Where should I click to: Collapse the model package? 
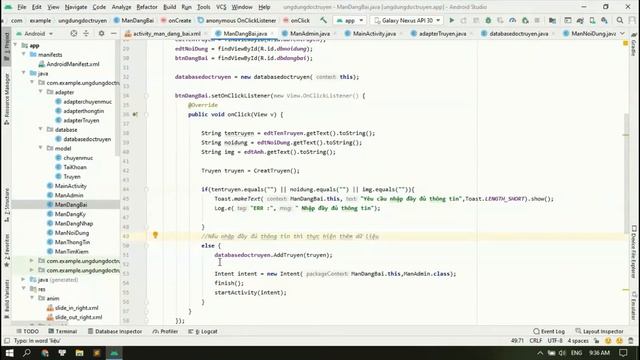coord(40,149)
